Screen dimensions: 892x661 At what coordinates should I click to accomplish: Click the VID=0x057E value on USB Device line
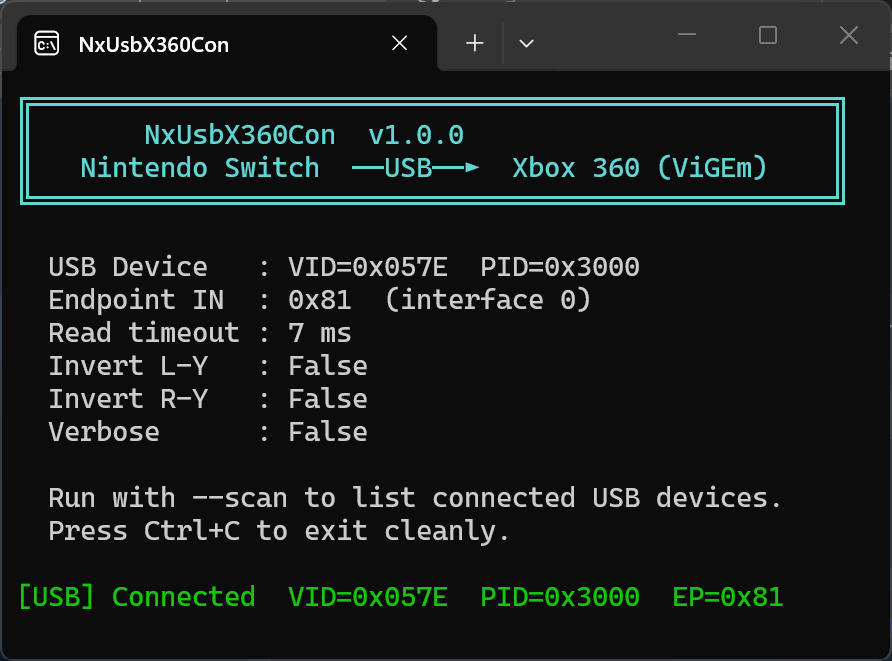pos(368,267)
